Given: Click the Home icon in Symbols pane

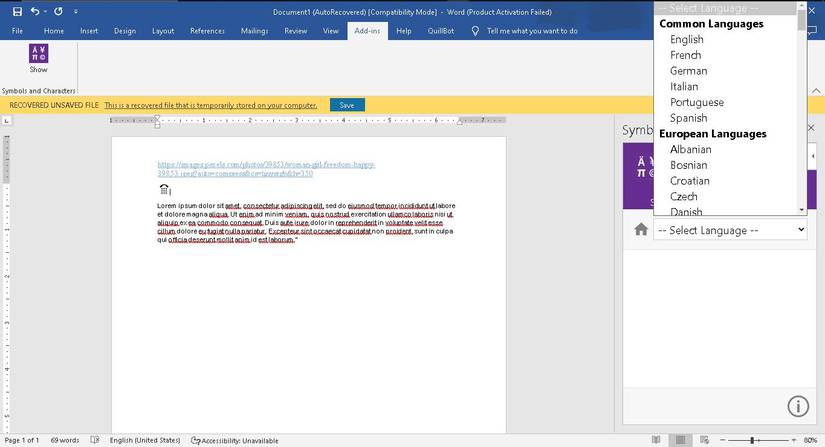Looking at the screenshot, I should [x=641, y=230].
